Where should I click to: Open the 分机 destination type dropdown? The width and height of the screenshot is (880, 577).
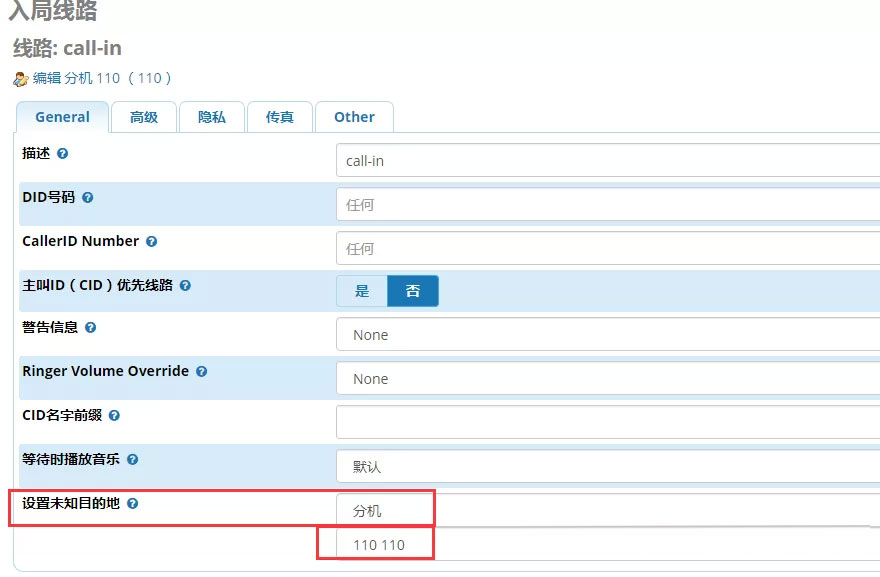[608, 510]
